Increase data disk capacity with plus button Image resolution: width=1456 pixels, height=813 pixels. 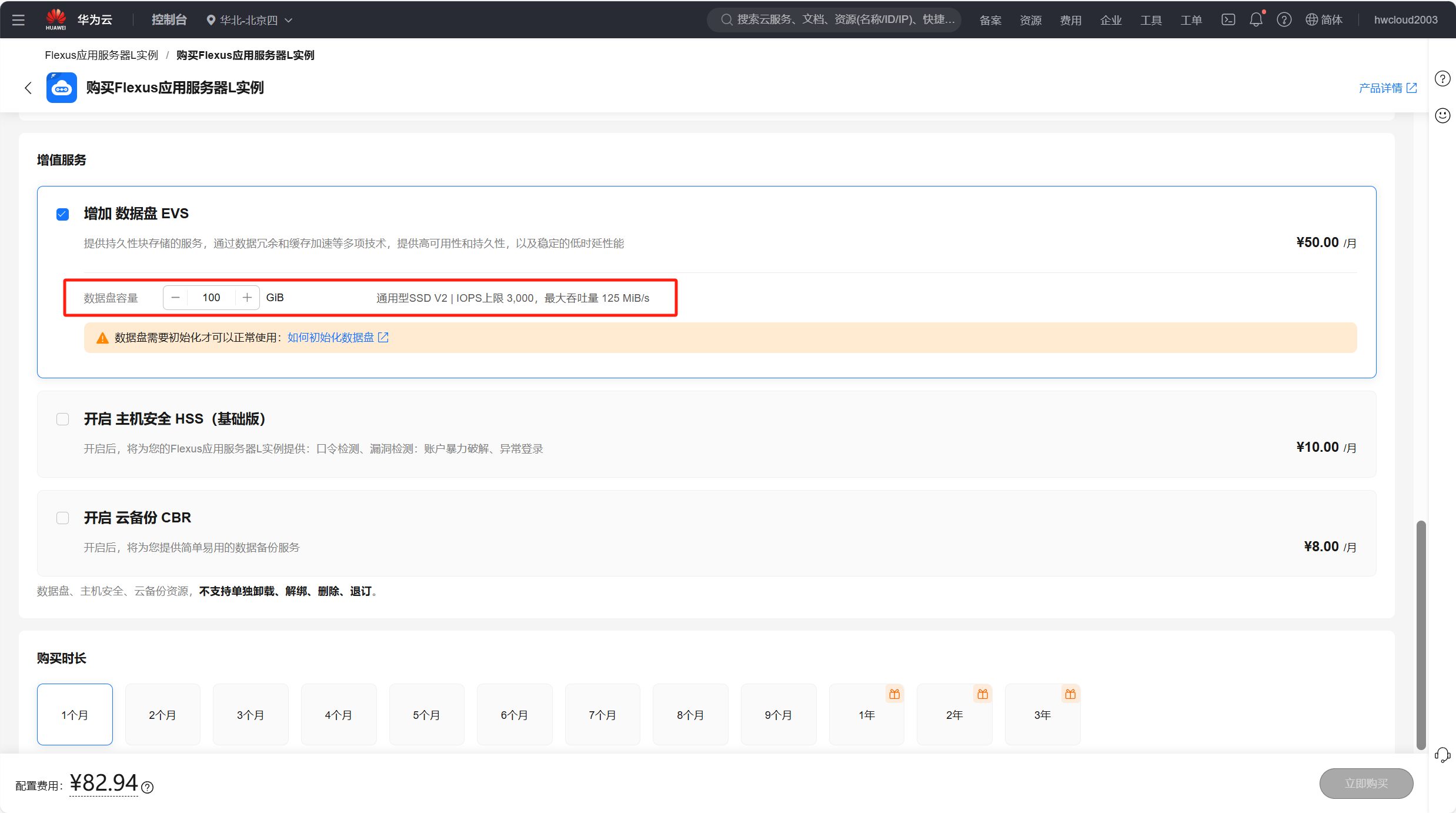247,298
